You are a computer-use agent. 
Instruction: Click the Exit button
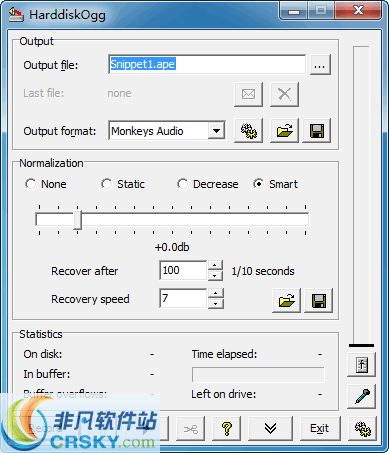click(320, 428)
